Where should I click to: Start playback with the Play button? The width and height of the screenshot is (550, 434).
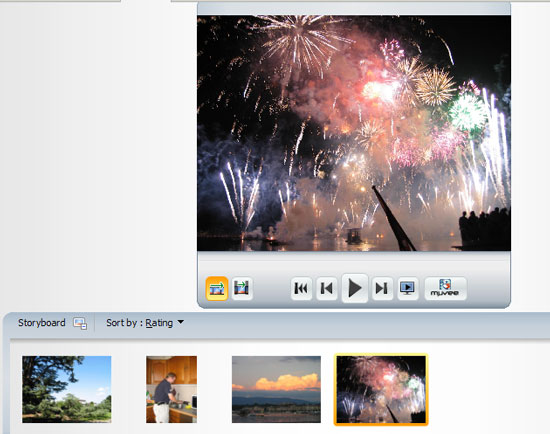click(355, 288)
